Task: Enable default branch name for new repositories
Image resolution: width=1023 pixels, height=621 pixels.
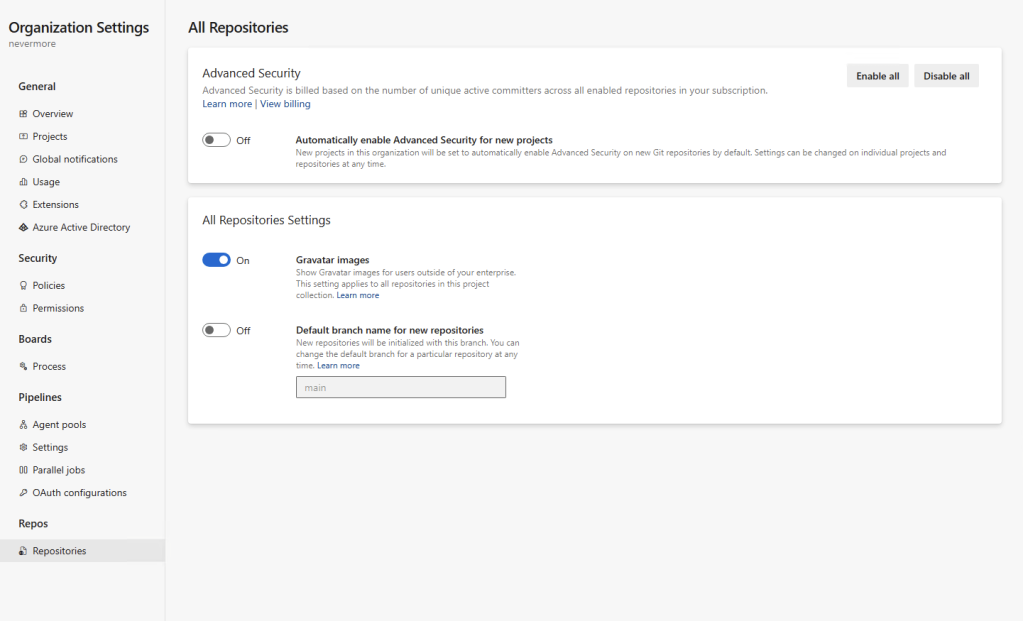Action: (216, 330)
